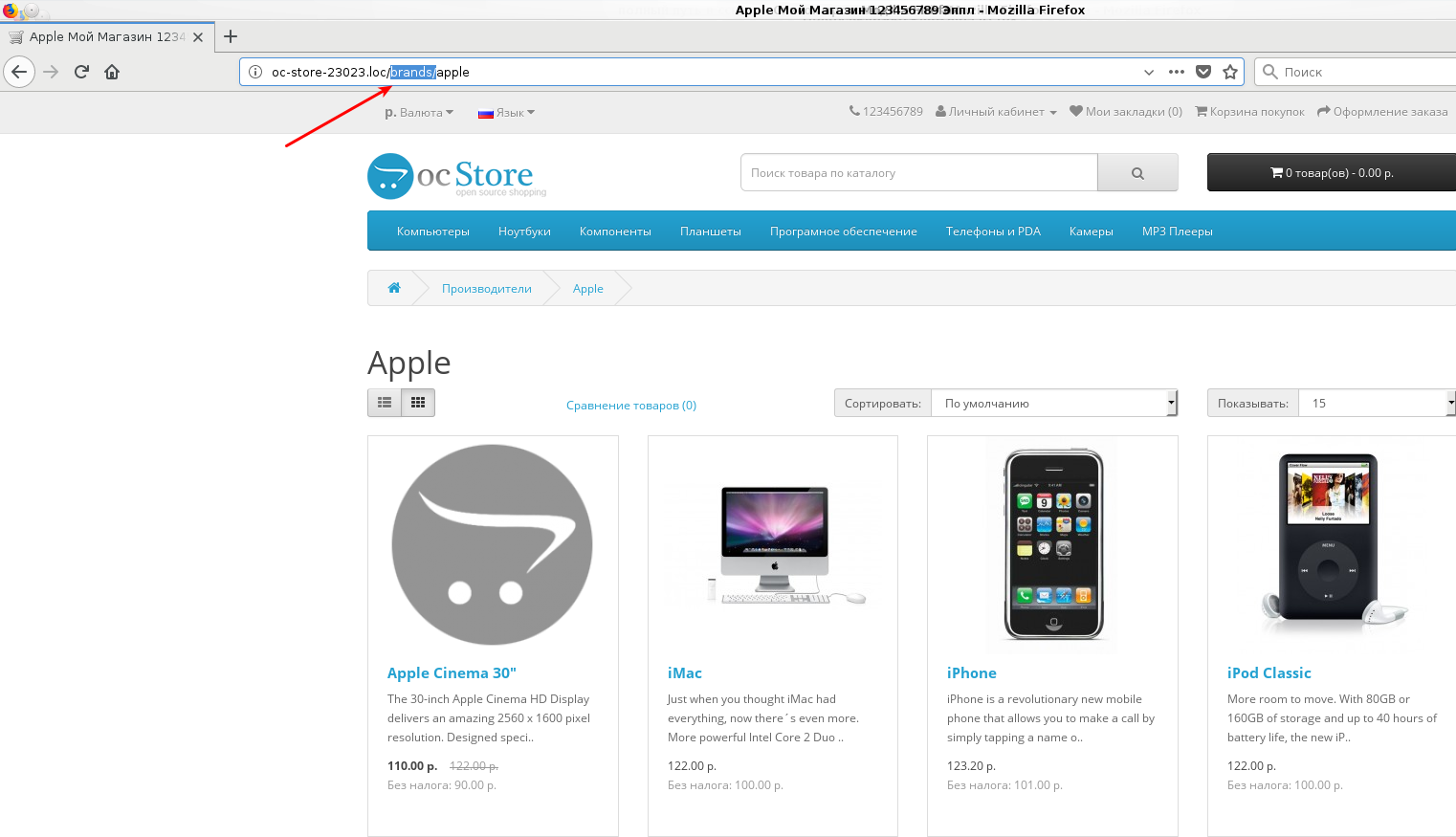Save page to Pocket icon
This screenshot has height=837, width=1456.
point(1203,72)
